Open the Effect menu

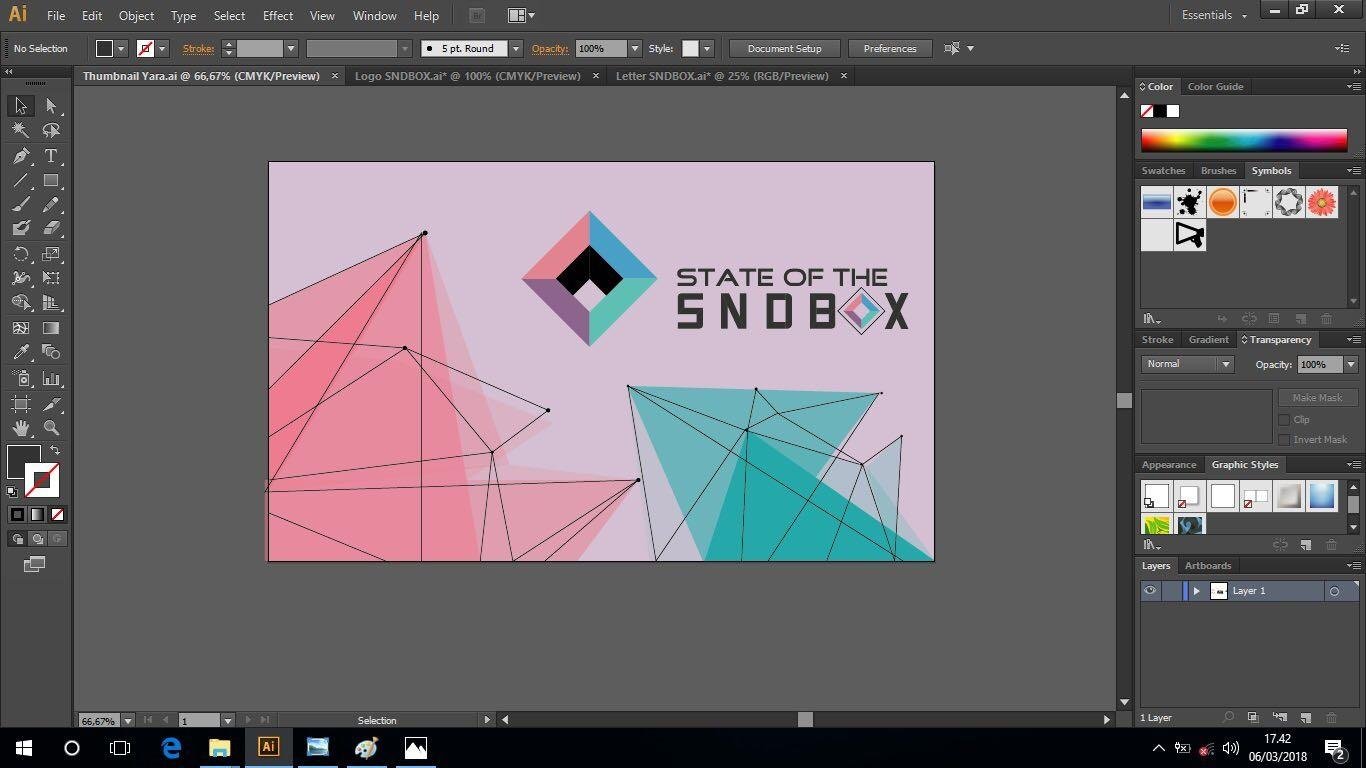tap(278, 16)
